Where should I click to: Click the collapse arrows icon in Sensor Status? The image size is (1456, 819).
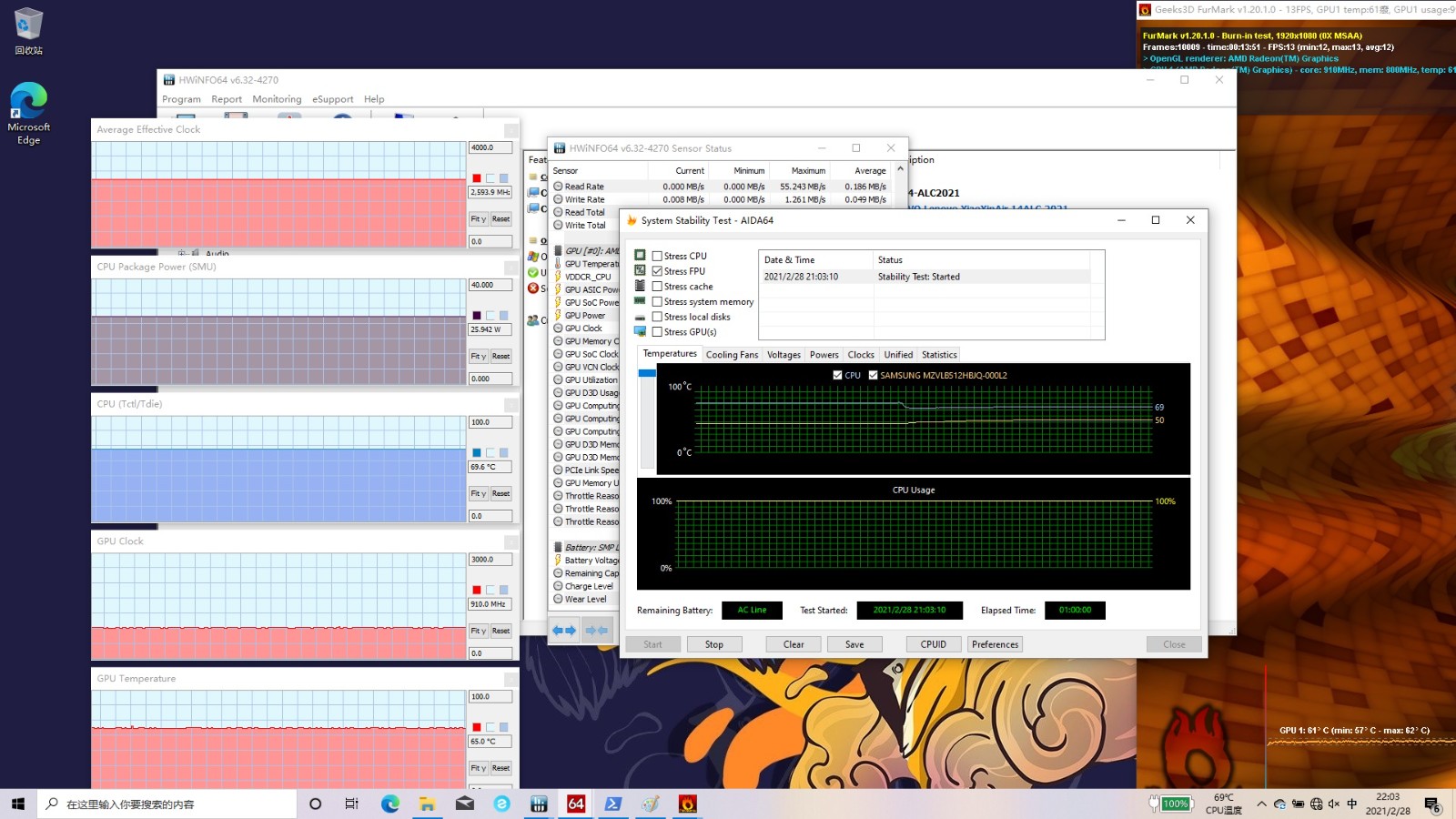click(597, 630)
